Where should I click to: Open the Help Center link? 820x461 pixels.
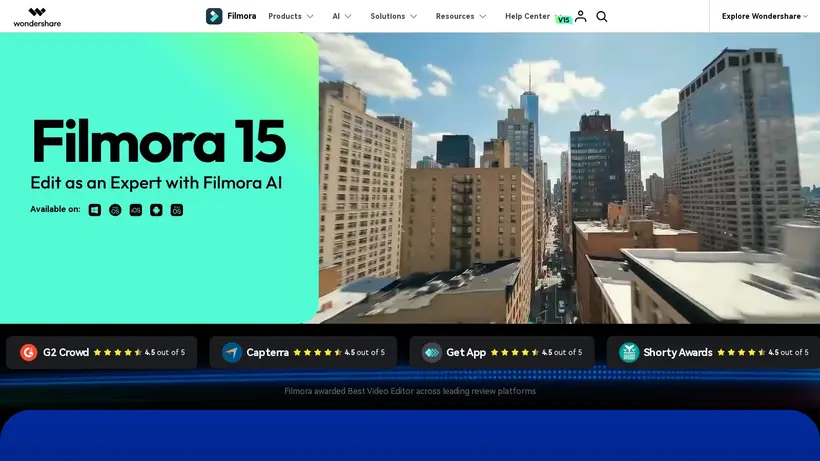pos(527,16)
